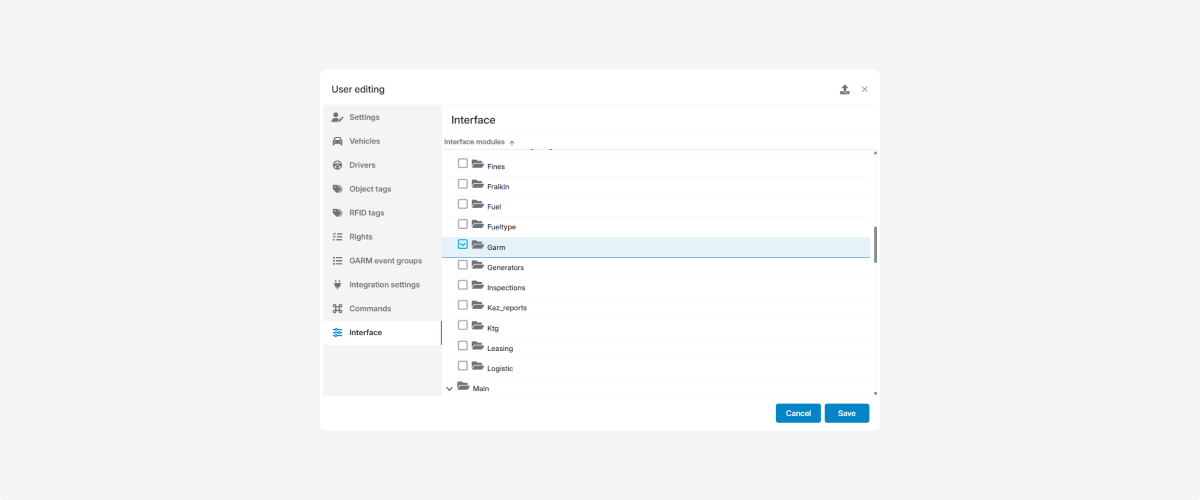Click the checklist icon beside Rights
This screenshot has height=500, width=1200.
337,237
